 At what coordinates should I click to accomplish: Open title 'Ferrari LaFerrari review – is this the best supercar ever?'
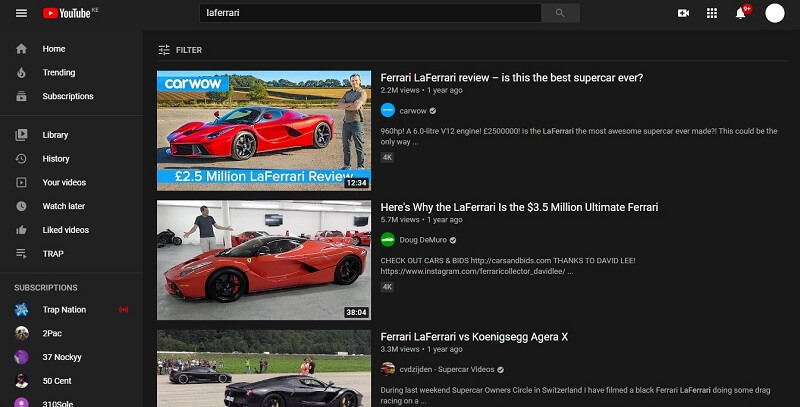coord(512,78)
